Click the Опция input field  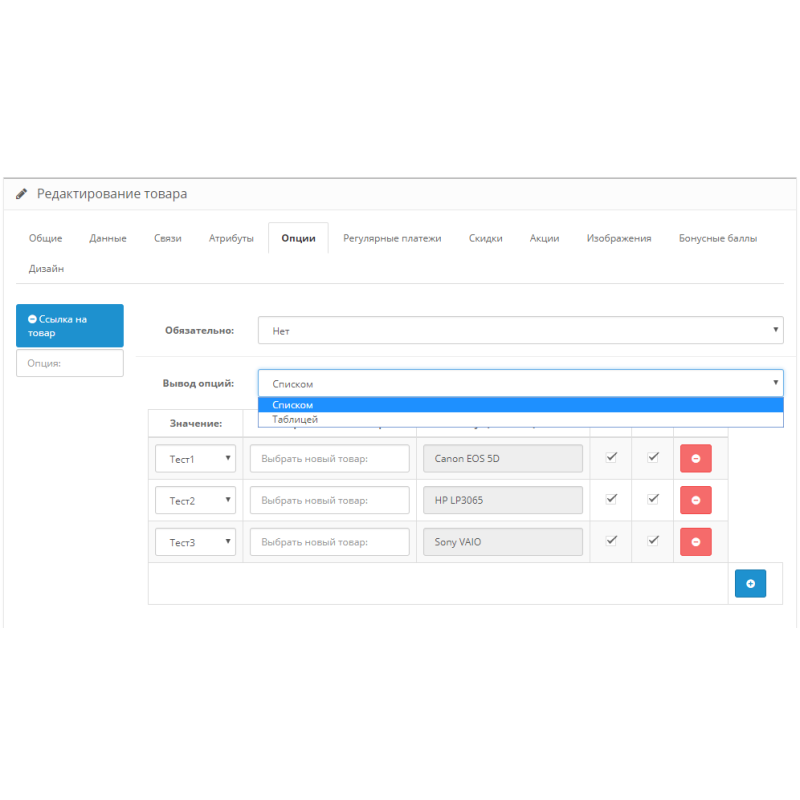point(70,363)
